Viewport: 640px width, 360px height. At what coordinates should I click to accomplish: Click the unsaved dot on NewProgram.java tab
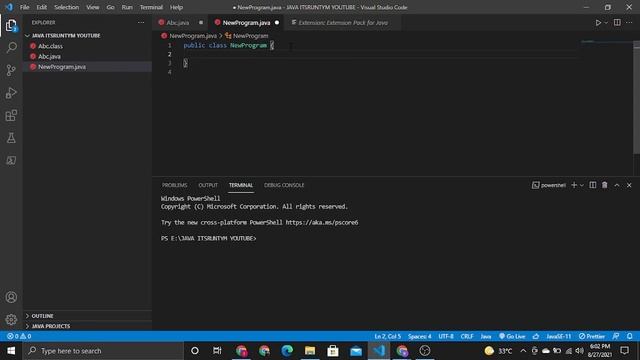(x=277, y=23)
